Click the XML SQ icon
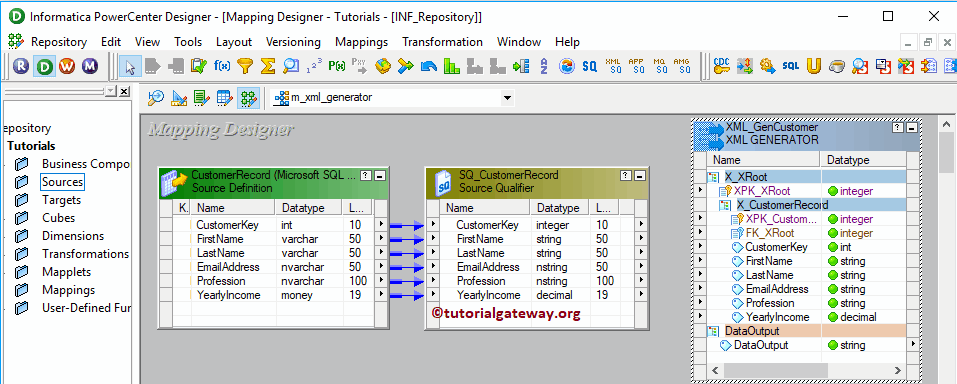This screenshot has width=957, height=384. (x=613, y=66)
